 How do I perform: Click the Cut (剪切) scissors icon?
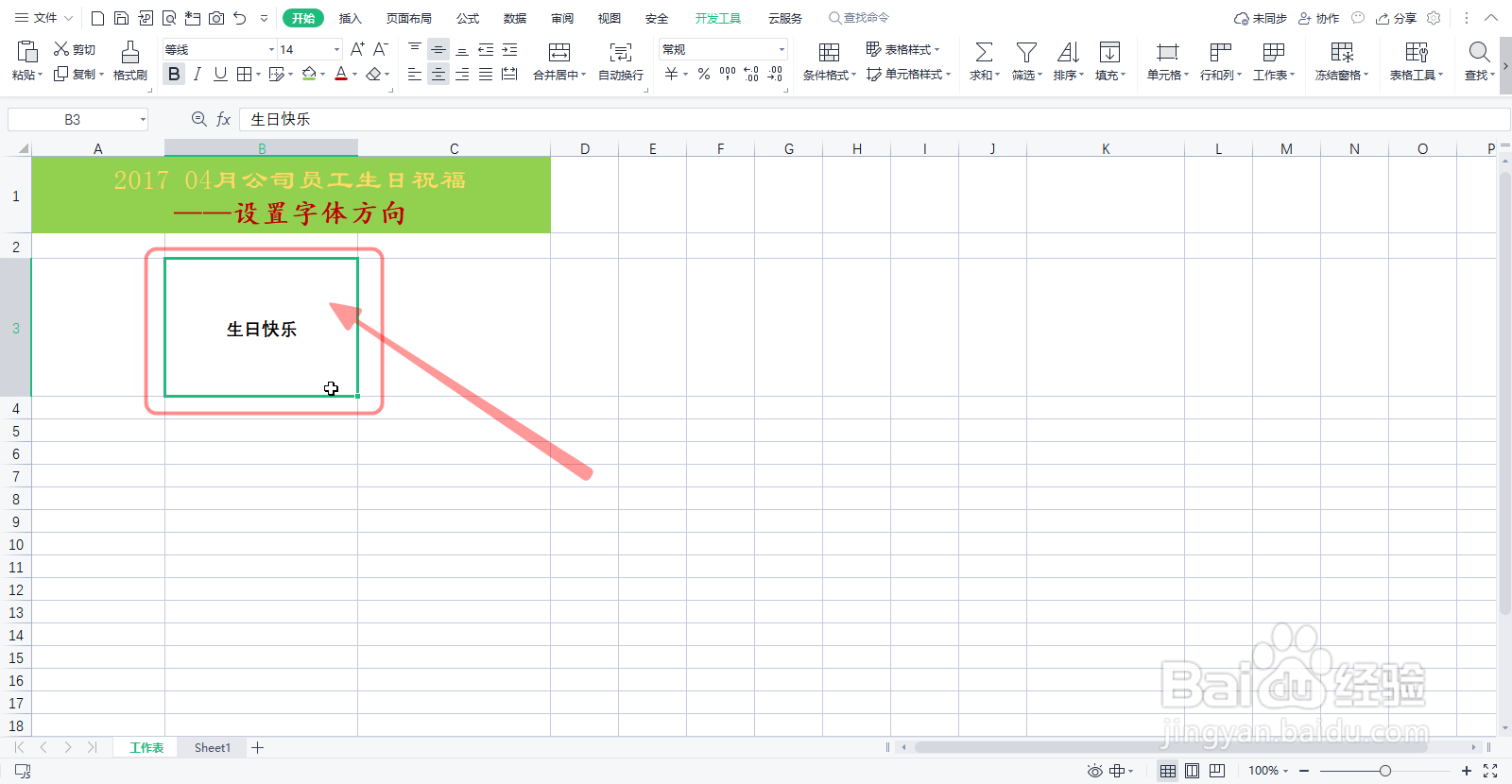pyautogui.click(x=61, y=49)
